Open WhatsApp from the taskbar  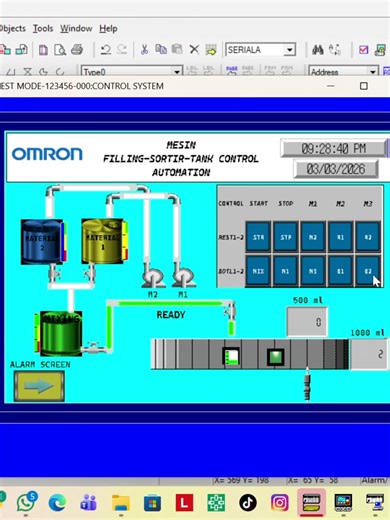point(27,502)
